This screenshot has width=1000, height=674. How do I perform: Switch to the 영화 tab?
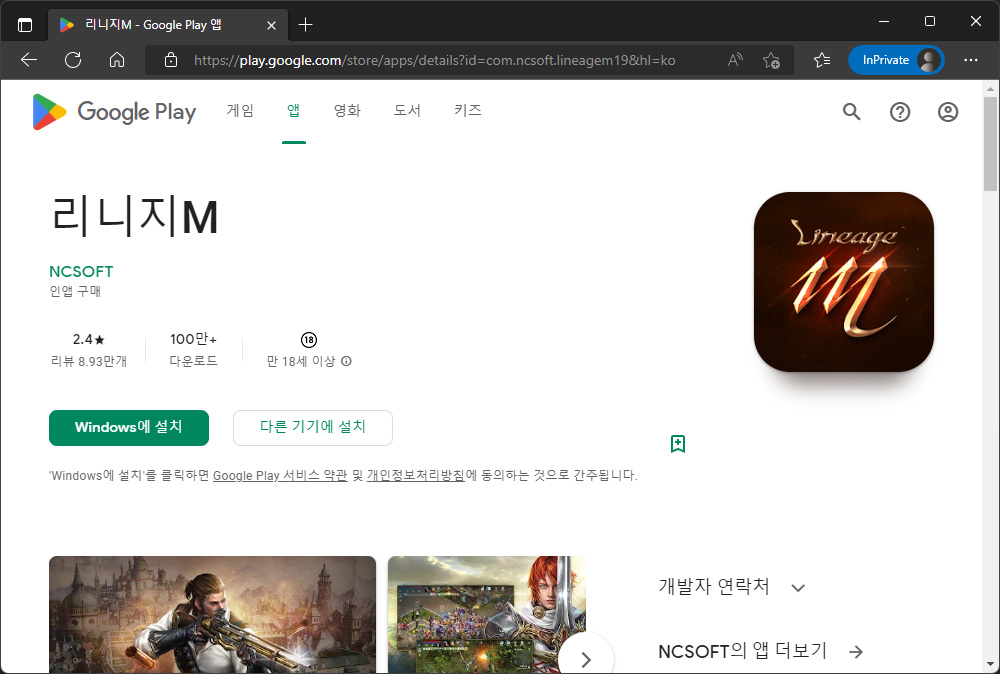coord(347,110)
